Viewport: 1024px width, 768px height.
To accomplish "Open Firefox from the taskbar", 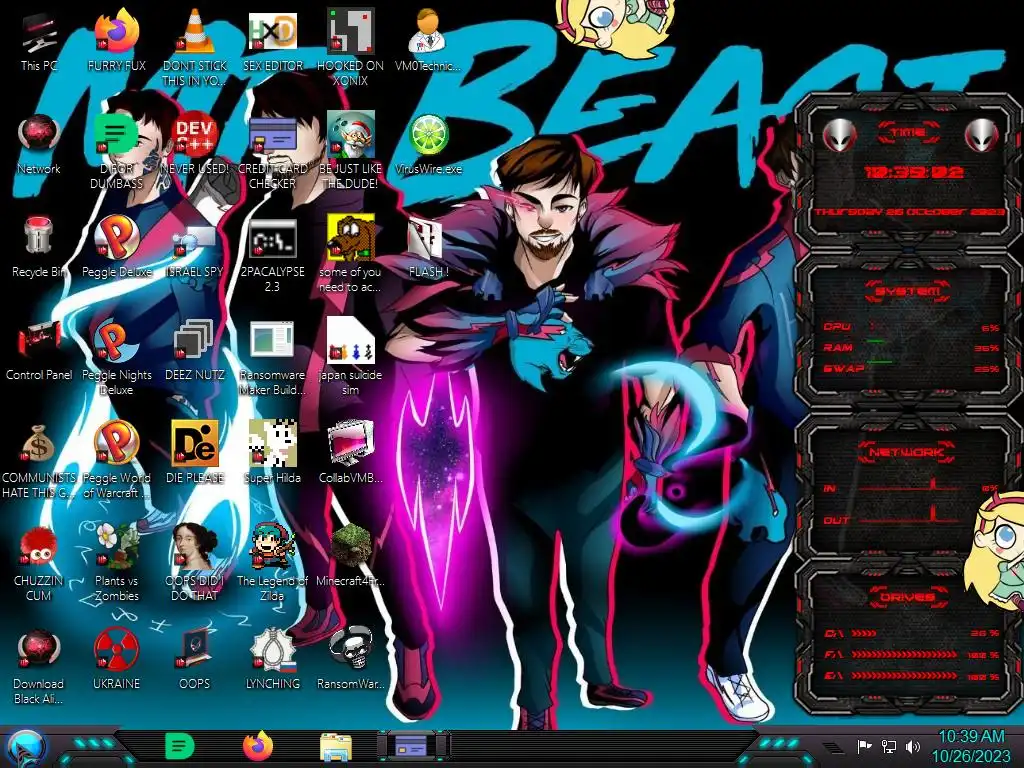I will pos(258,746).
